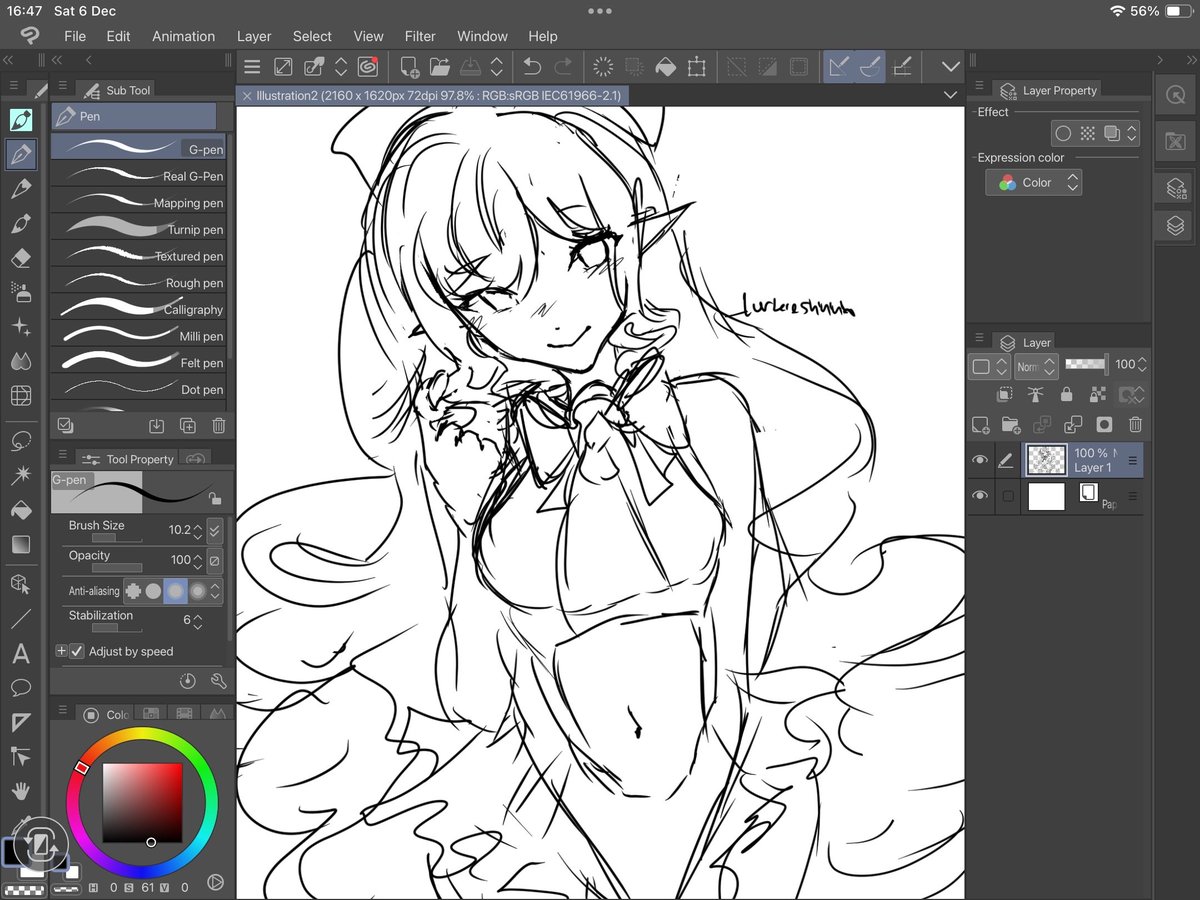Click the layer opacity slider

(1086, 365)
